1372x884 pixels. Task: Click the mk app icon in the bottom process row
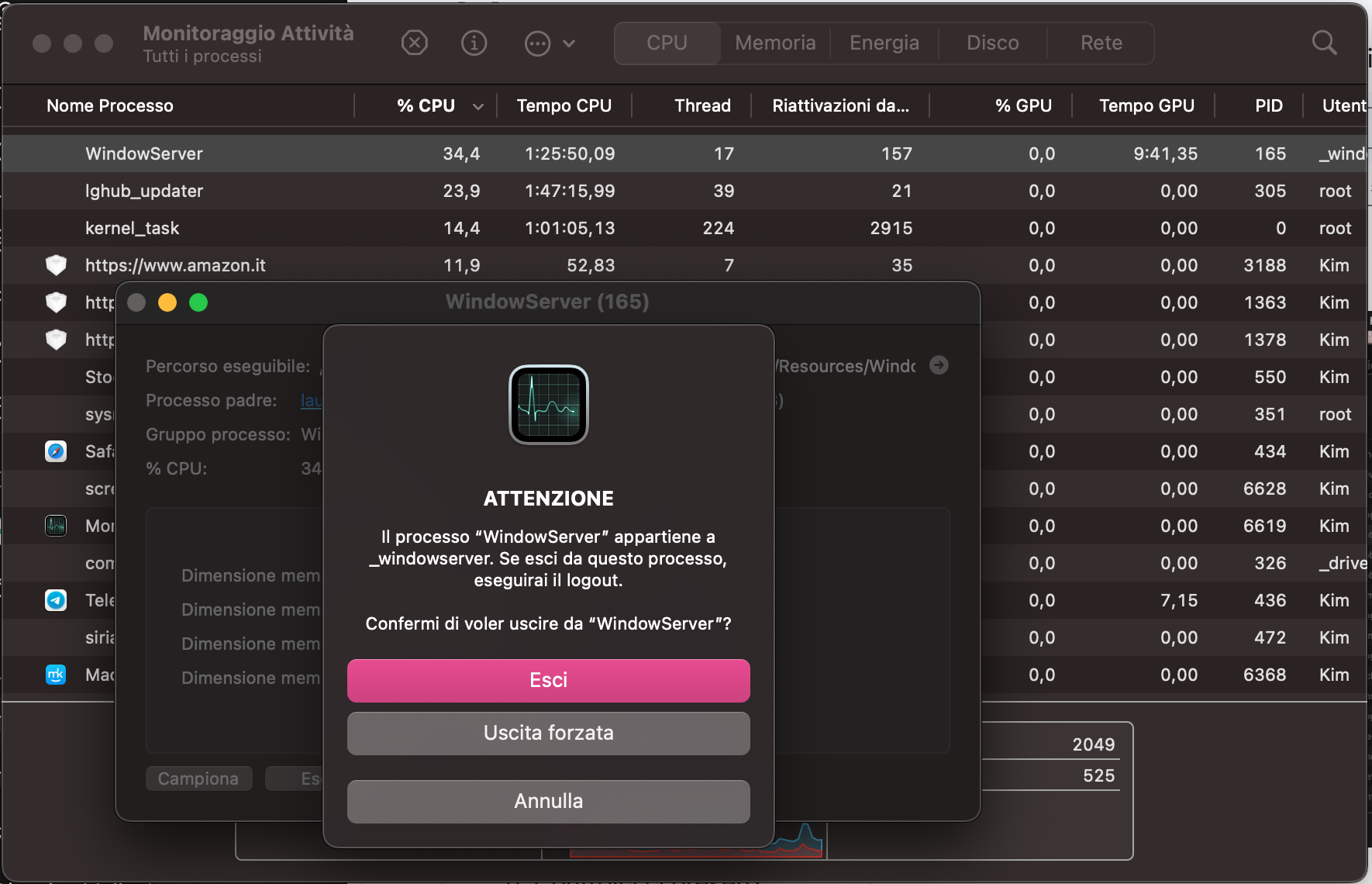55,675
